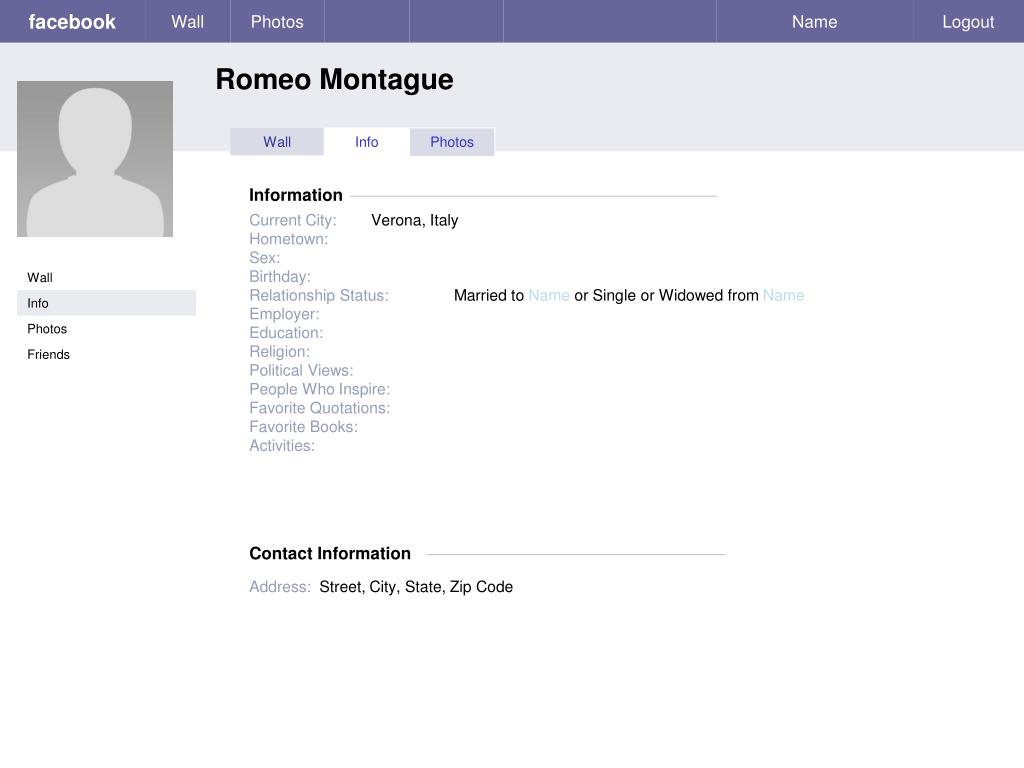1024x768 pixels.
Task: Click the profile picture placeholder
Action: click(95, 159)
